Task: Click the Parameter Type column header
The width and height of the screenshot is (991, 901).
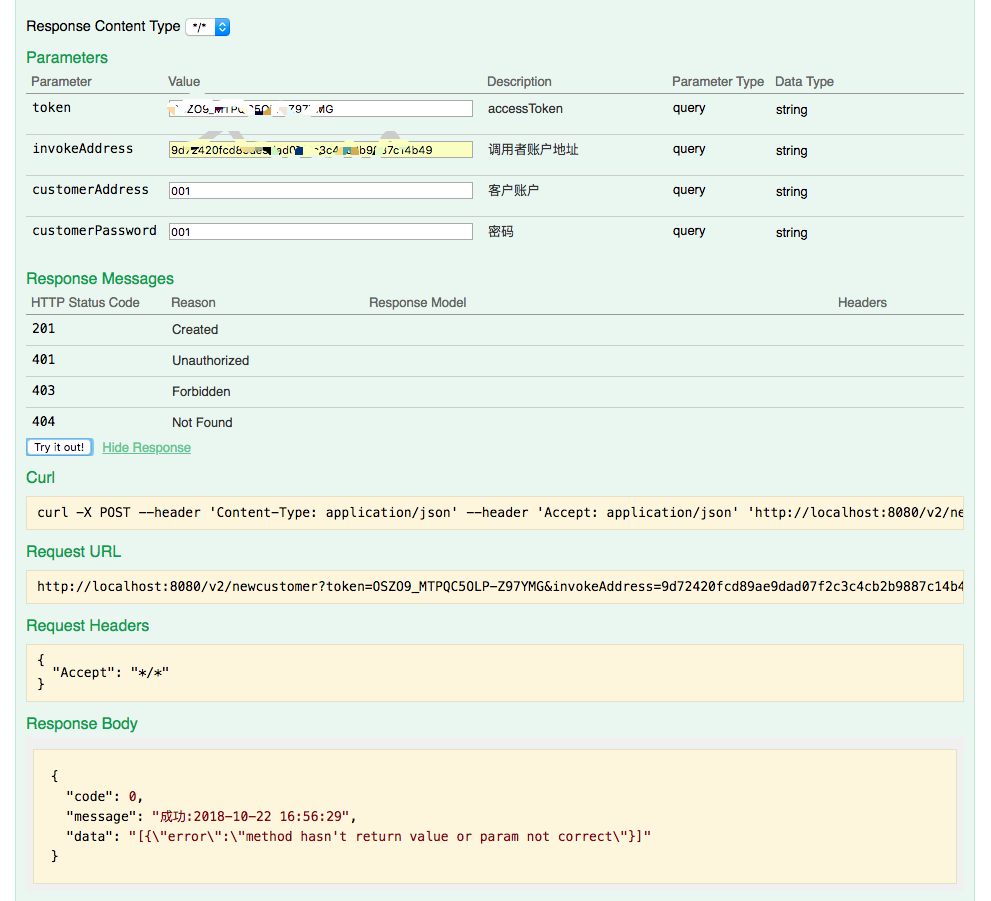Action: coord(718,82)
